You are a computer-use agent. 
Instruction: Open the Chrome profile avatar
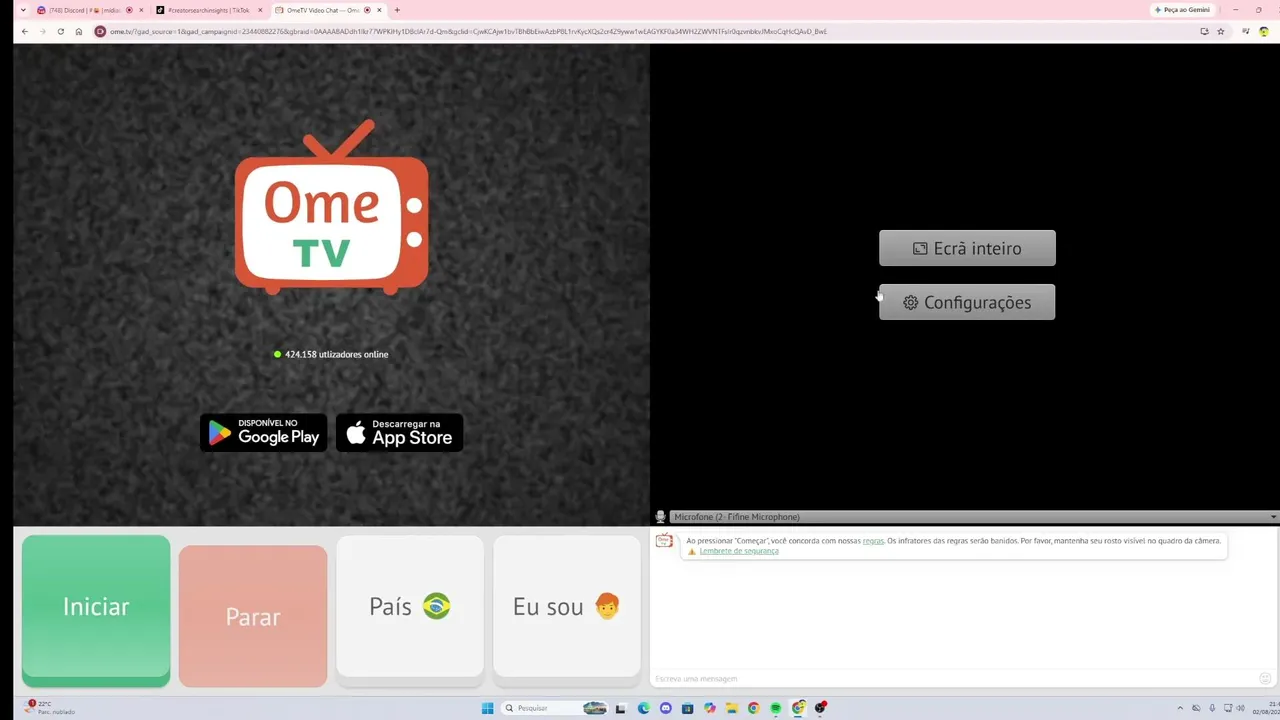pyautogui.click(x=1264, y=31)
